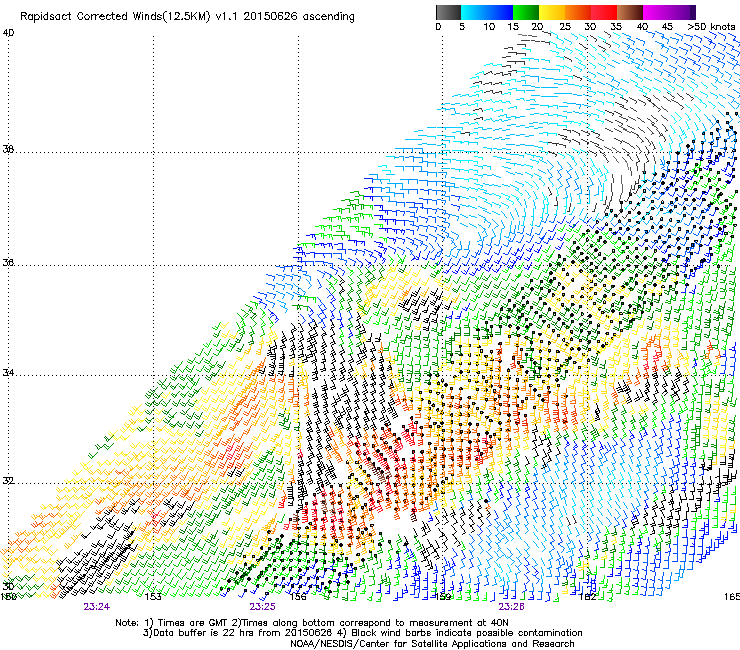Click the 23:25 time marker

click(x=262, y=607)
